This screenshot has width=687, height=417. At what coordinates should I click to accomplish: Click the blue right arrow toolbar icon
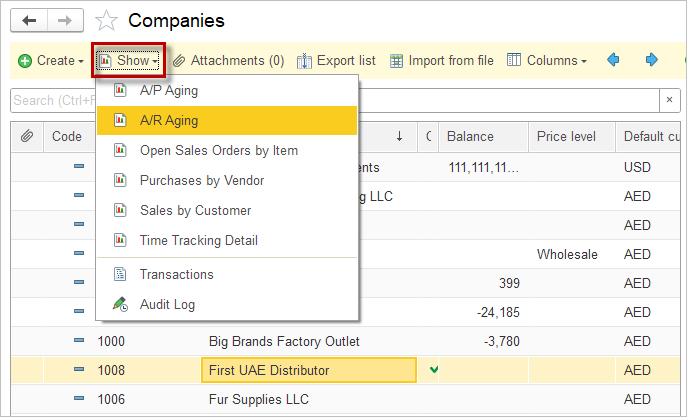pos(651,61)
